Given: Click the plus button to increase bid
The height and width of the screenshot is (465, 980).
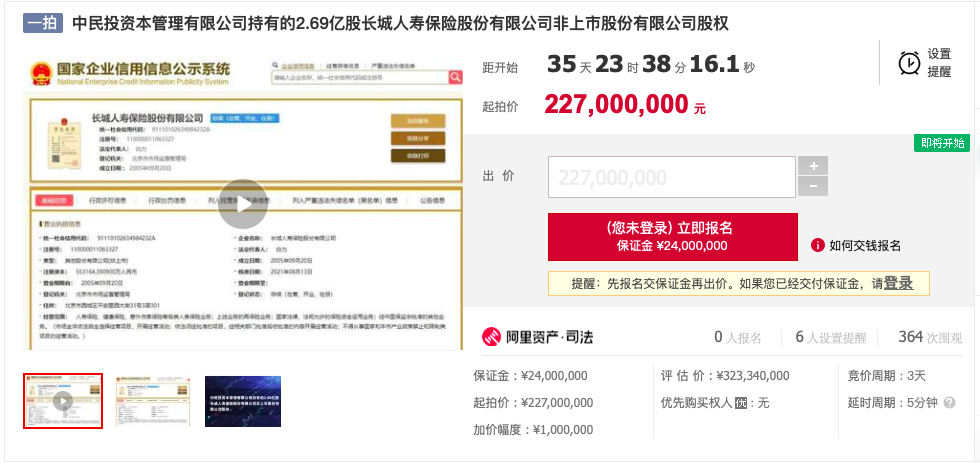Looking at the screenshot, I should click(x=813, y=166).
